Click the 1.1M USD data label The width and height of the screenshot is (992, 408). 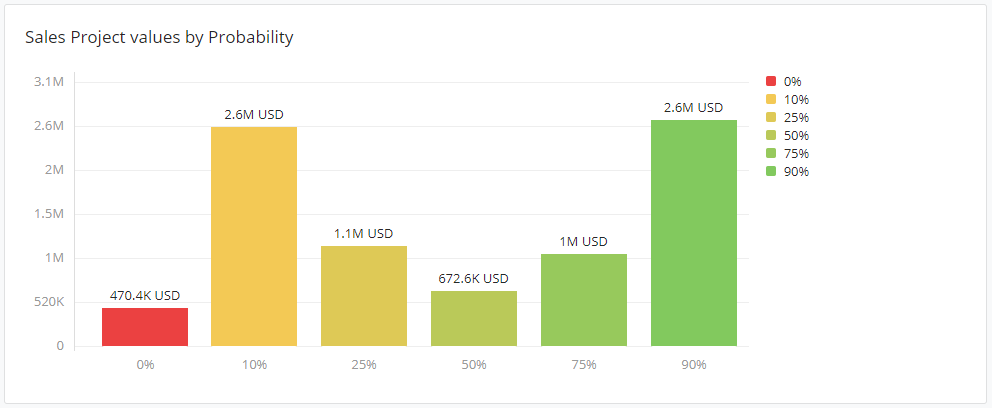(364, 233)
